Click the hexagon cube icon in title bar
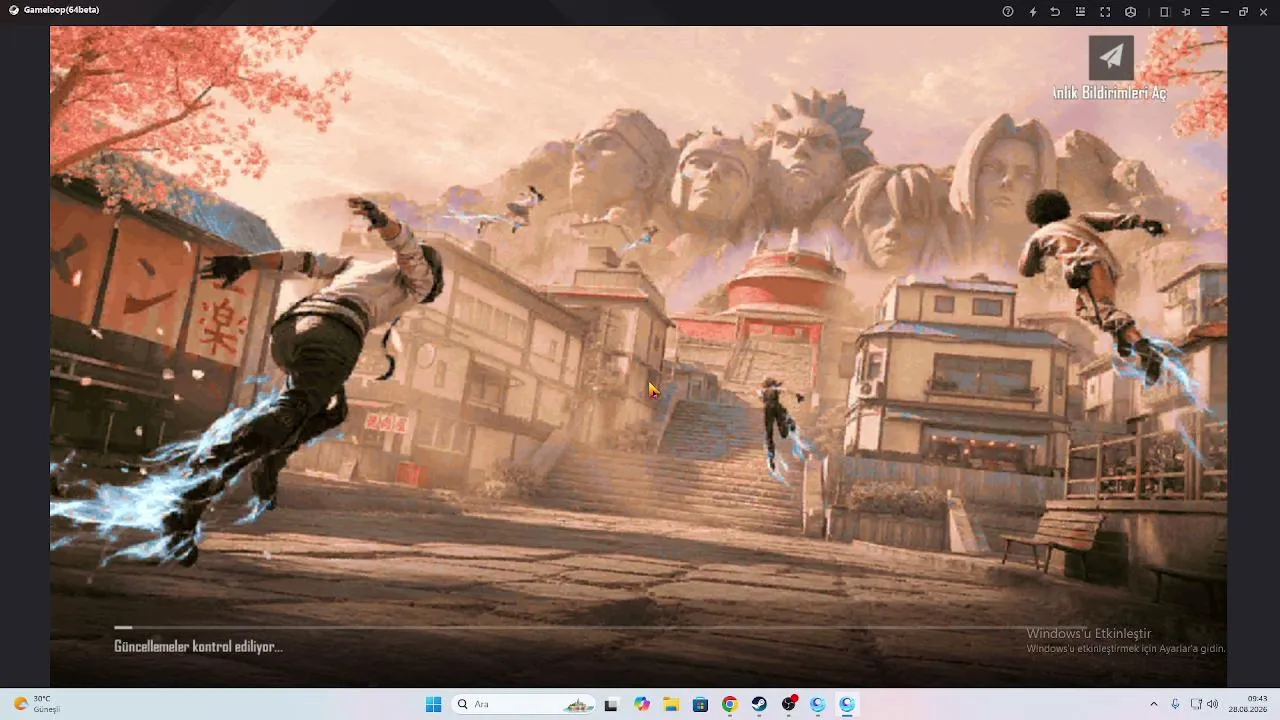This screenshot has width=1280, height=720. [1130, 12]
